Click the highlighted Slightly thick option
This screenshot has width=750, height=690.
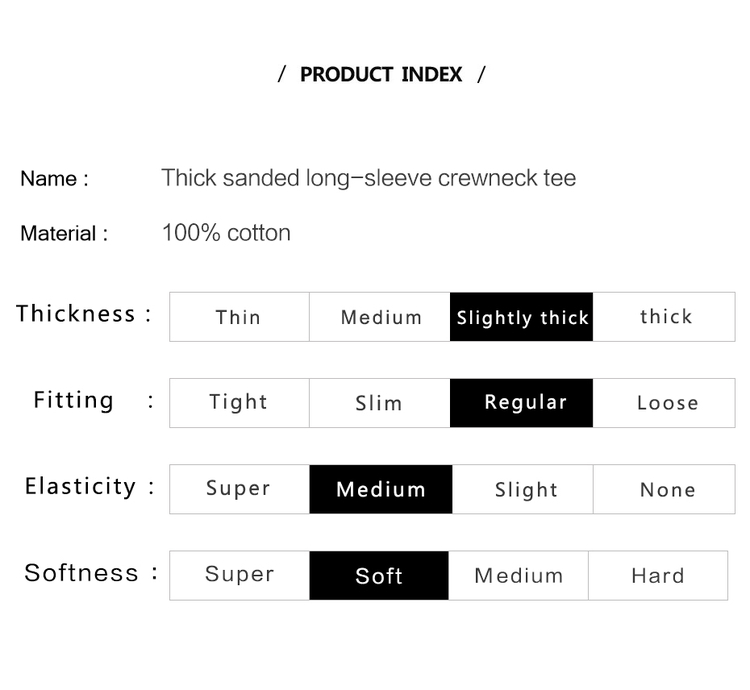pos(521,317)
